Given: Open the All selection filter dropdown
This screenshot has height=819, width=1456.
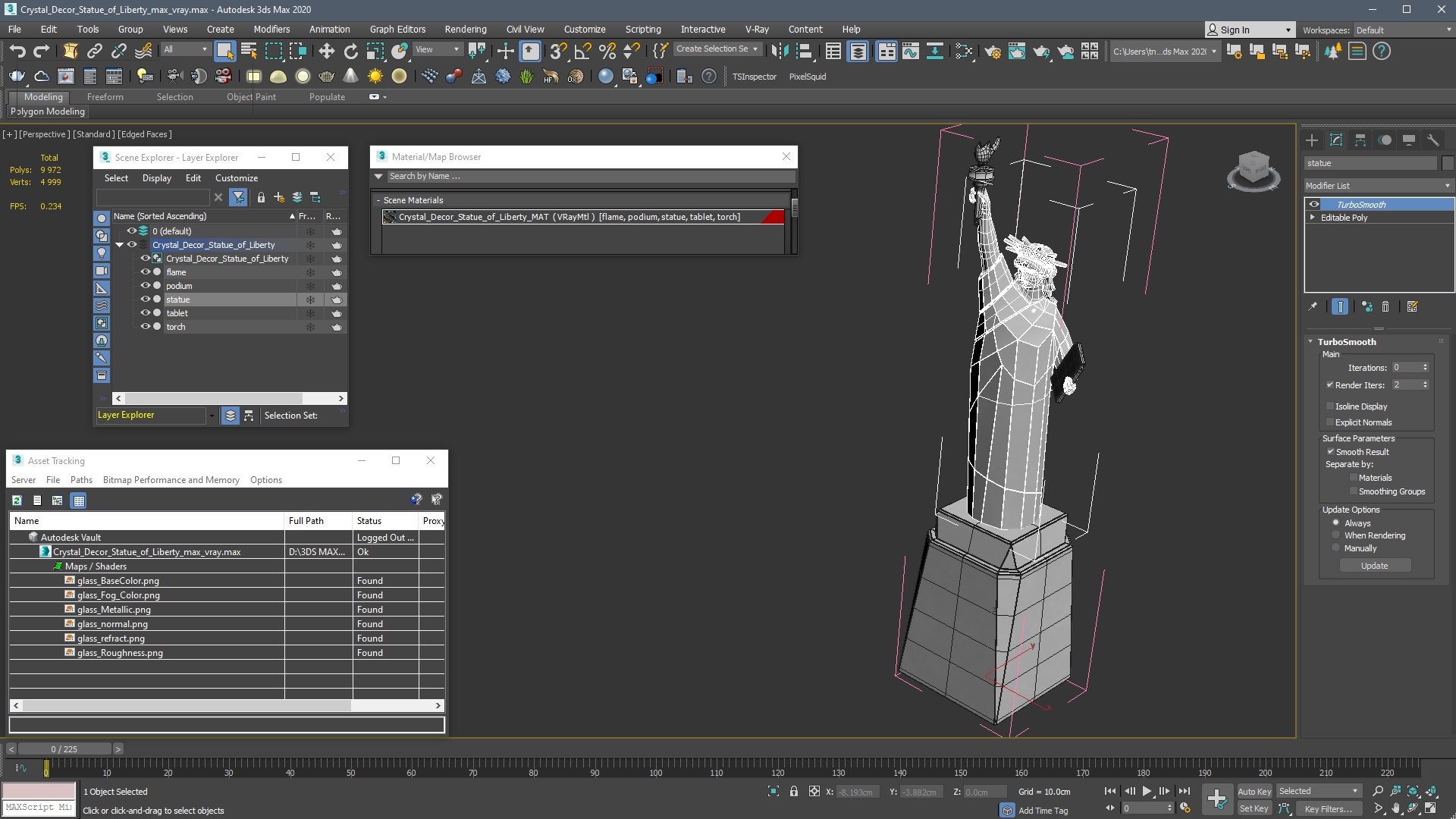Looking at the screenshot, I should (186, 49).
